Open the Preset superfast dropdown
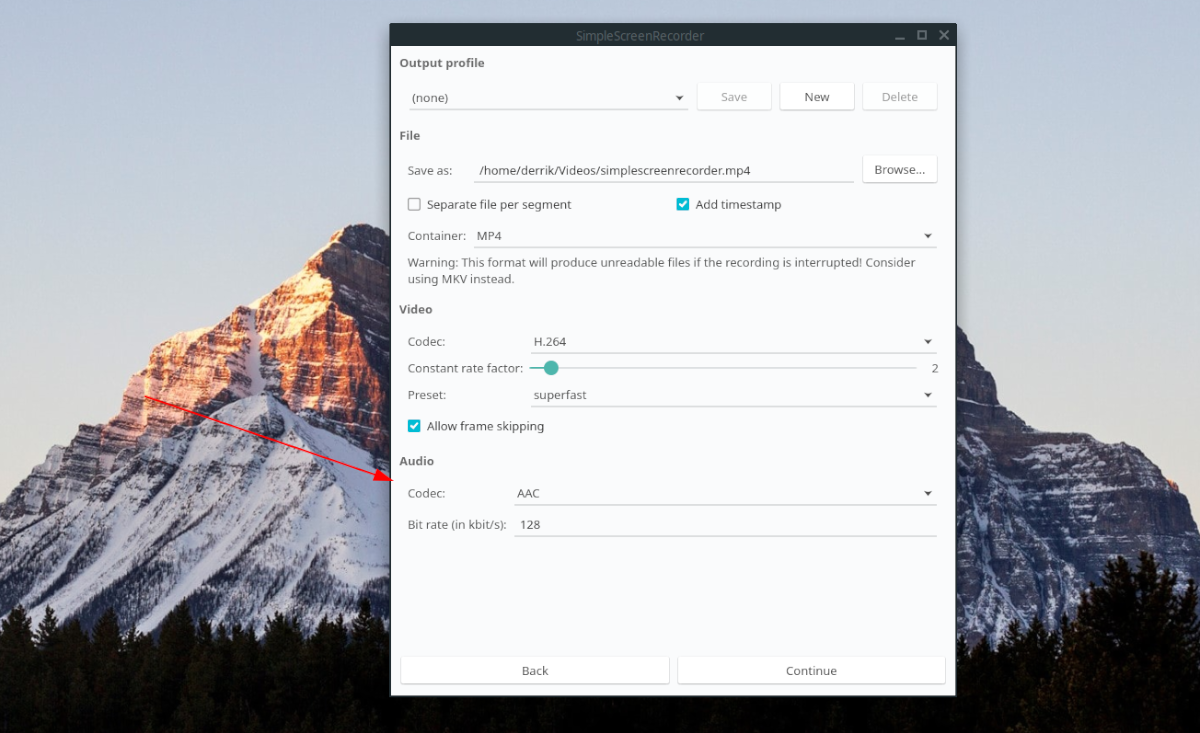Screen dimensions: 1200x733 [733, 395]
